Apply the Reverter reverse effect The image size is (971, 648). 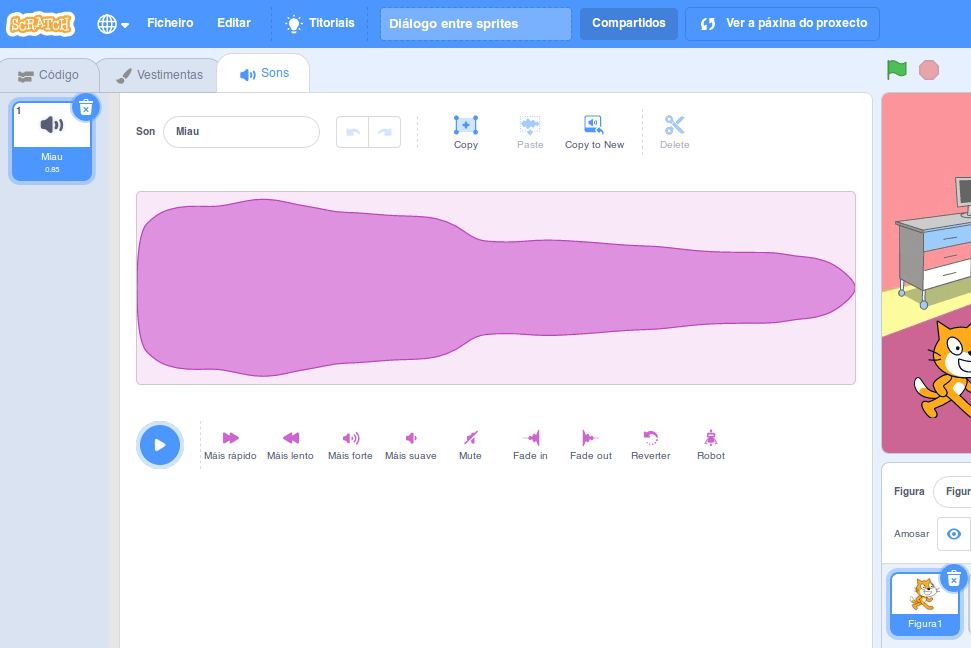(x=650, y=444)
